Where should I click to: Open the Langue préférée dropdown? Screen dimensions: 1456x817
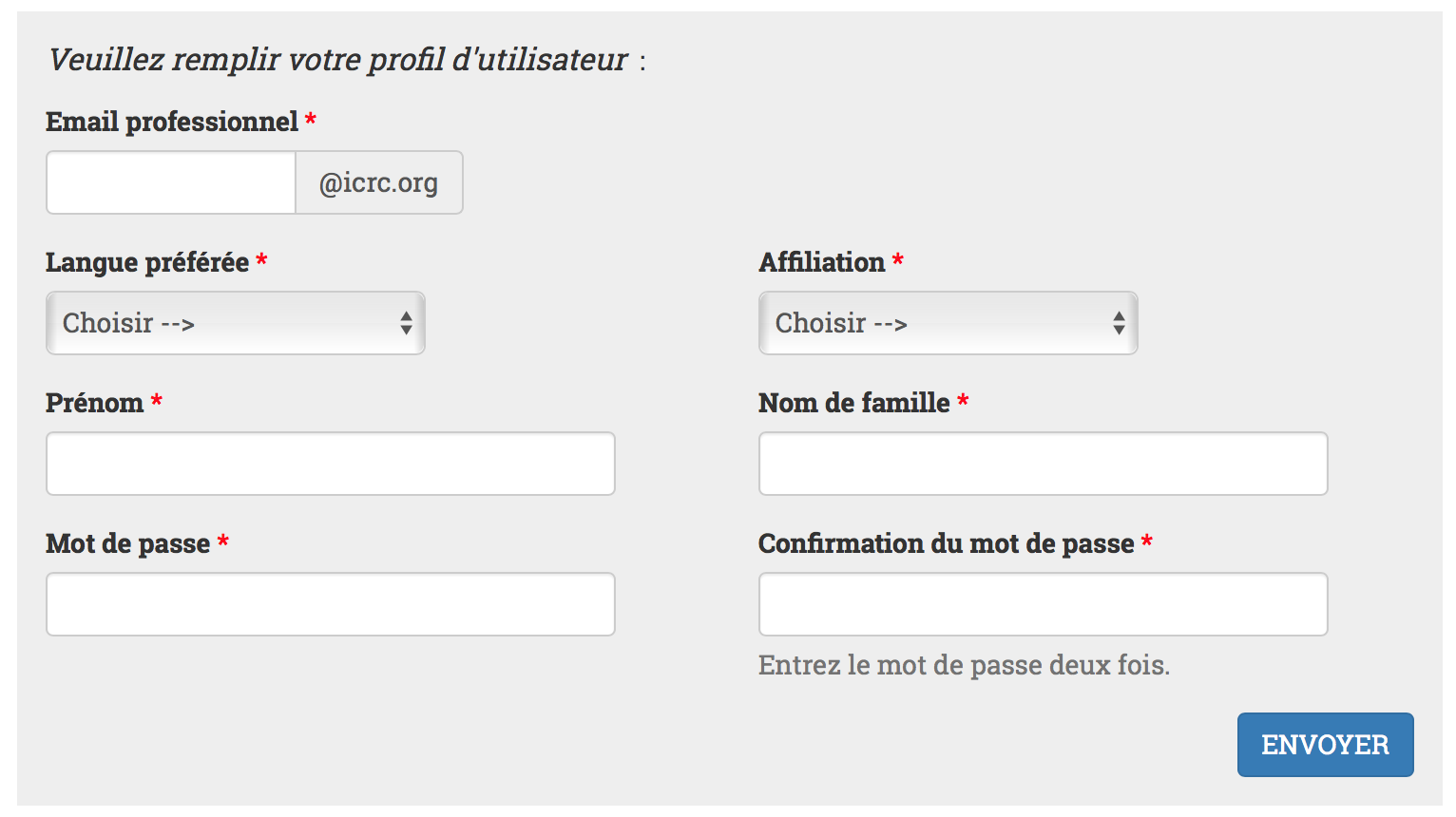pyautogui.click(x=235, y=323)
